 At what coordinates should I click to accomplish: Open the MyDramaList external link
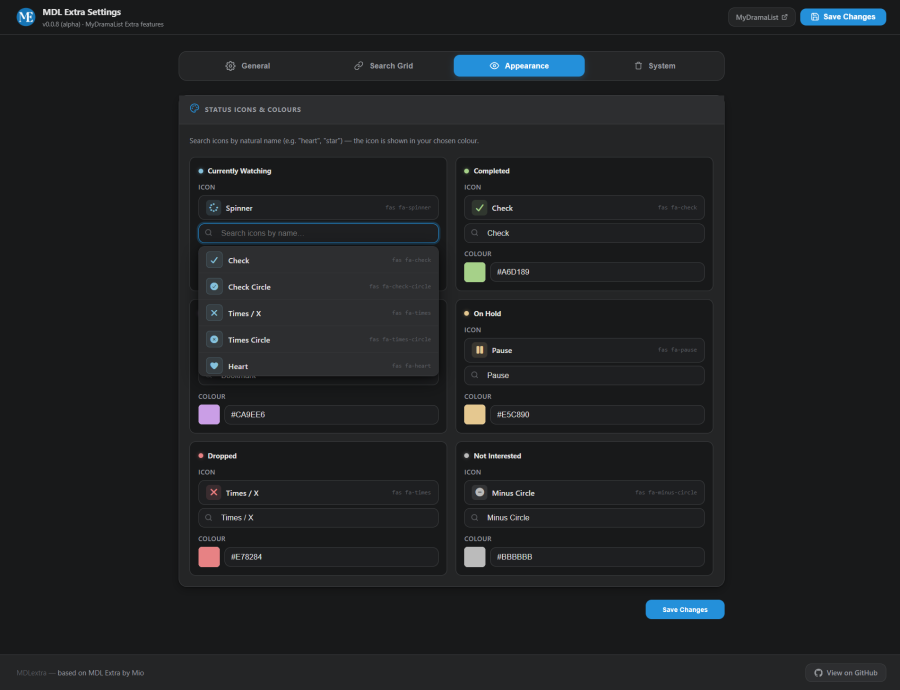coord(761,17)
